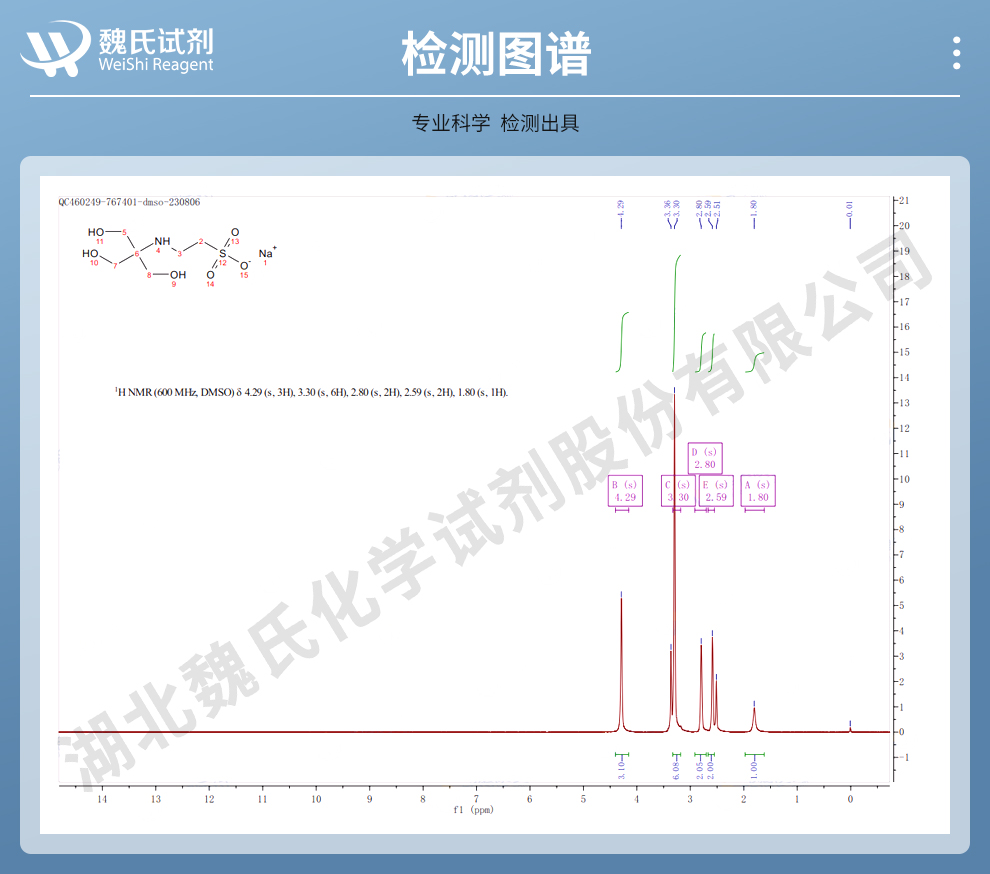This screenshot has height=874, width=990.
Task: Click the WeiShi Reagent logo
Action: pyautogui.click(x=119, y=49)
